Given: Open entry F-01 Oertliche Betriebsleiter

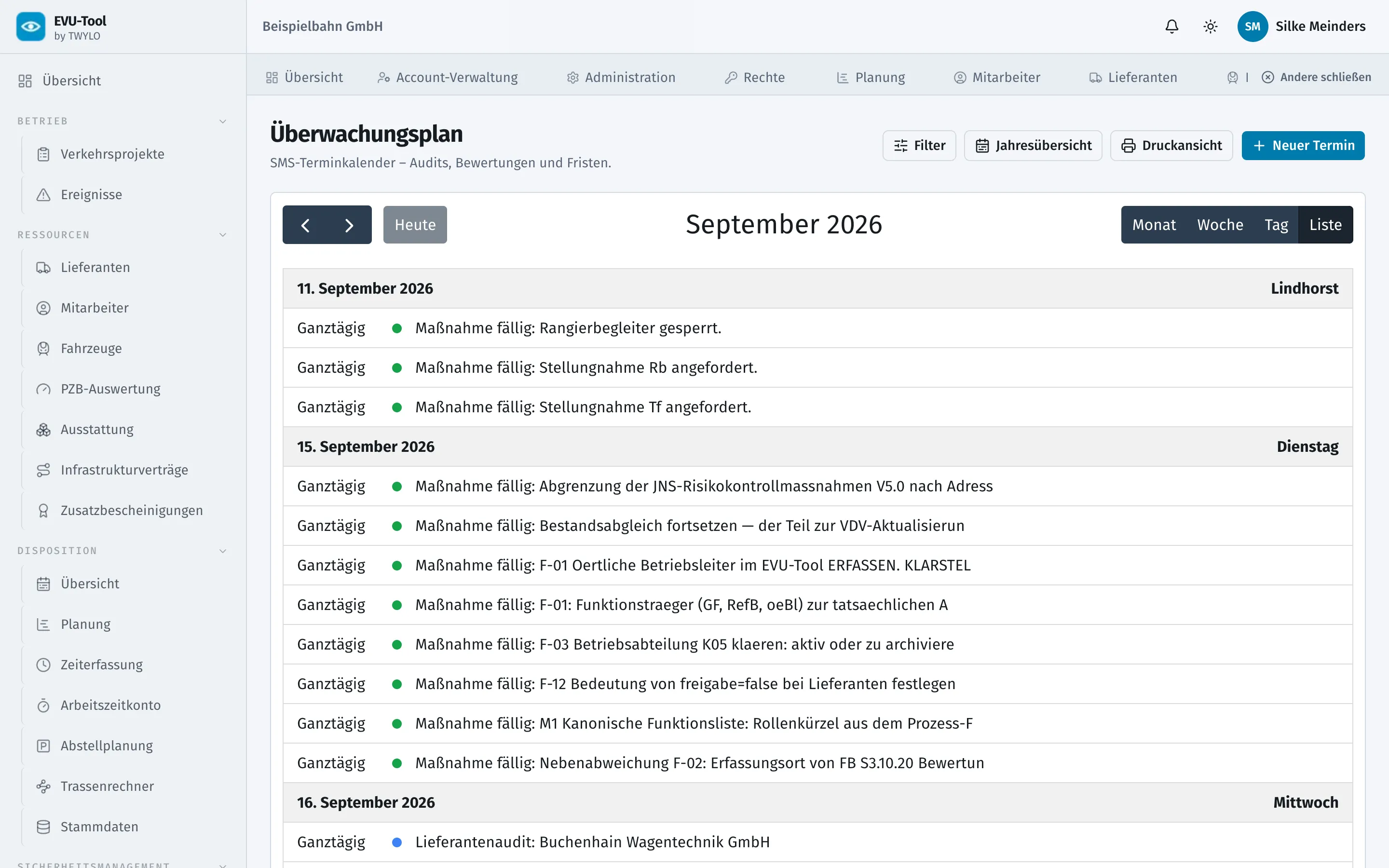Looking at the screenshot, I should point(817,566).
